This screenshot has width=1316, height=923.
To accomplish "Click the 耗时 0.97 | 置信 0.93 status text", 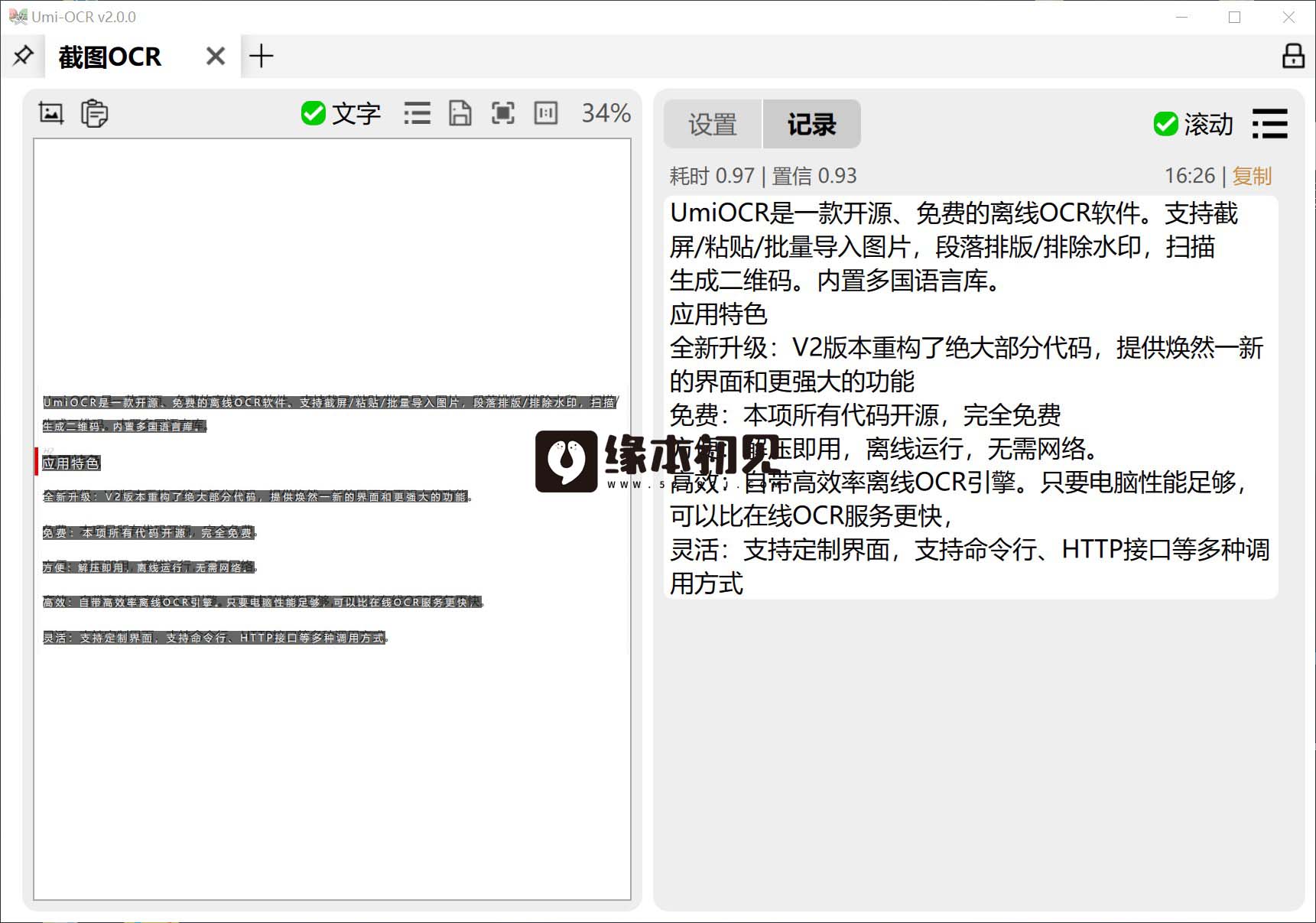I will coord(763,176).
